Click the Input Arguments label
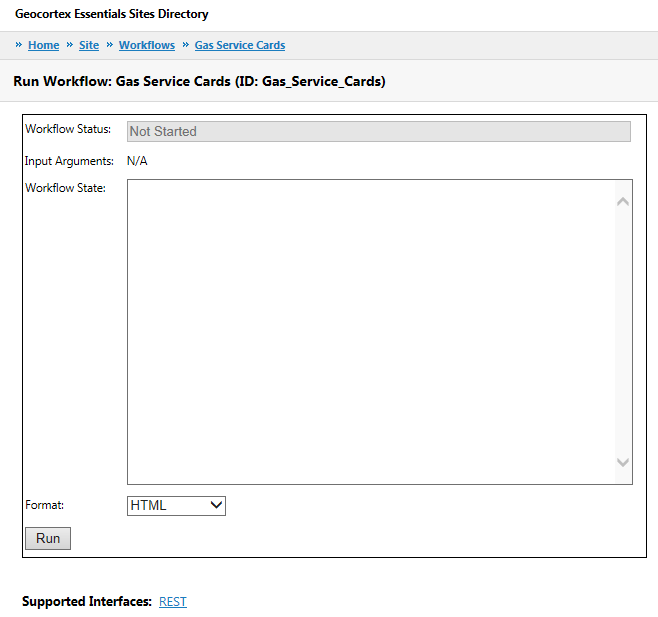This screenshot has height=617, width=658. click(69, 161)
